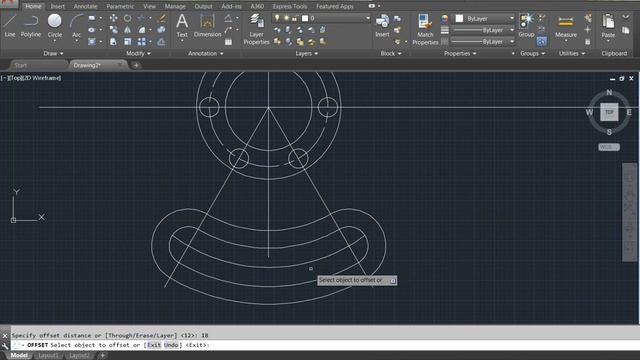Expand the Utilities panel

571,53
